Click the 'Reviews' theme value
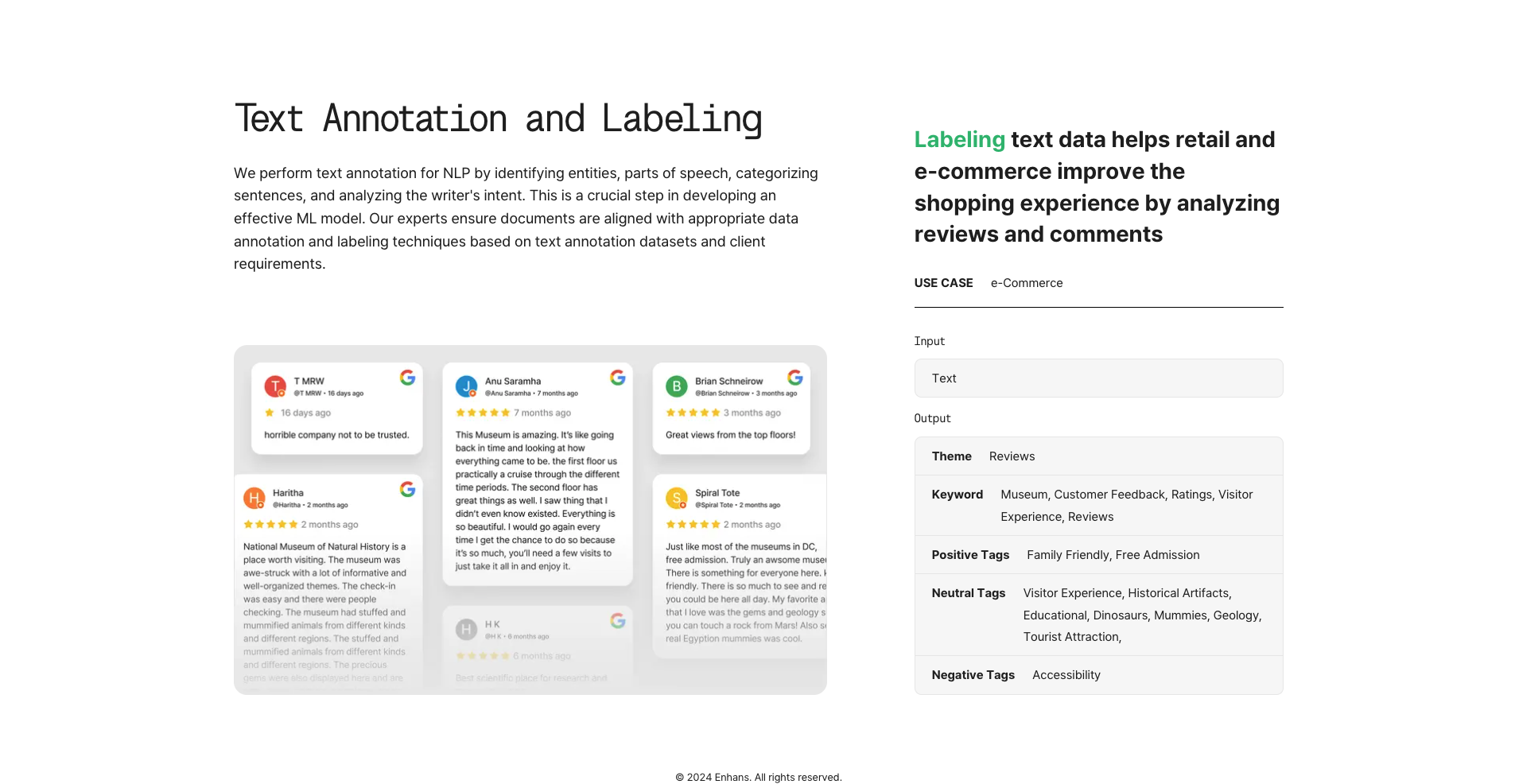This screenshot has width=1515, height=784. coord(1012,456)
